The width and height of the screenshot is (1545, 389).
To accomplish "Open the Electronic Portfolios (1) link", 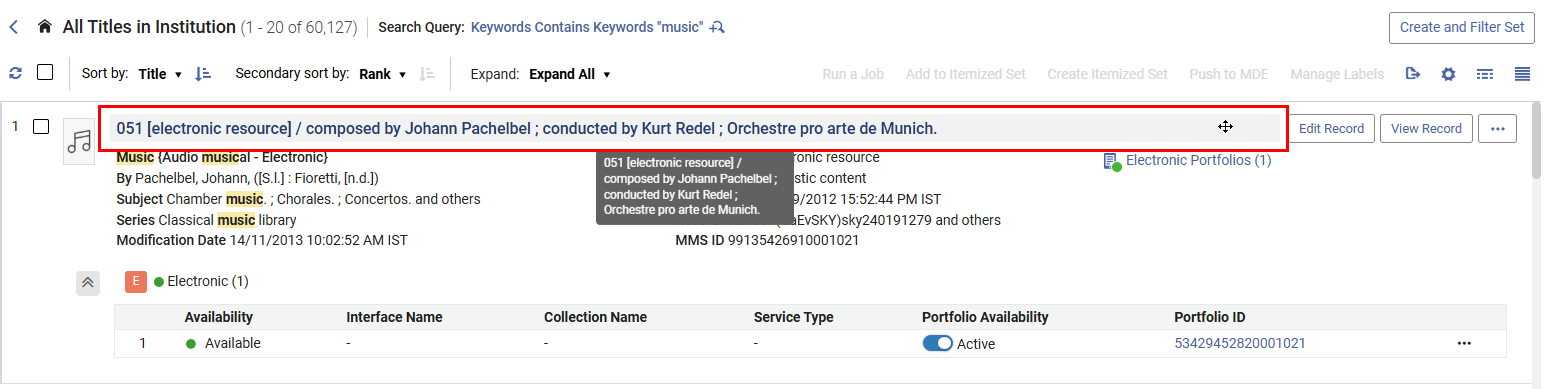I will (1198, 160).
